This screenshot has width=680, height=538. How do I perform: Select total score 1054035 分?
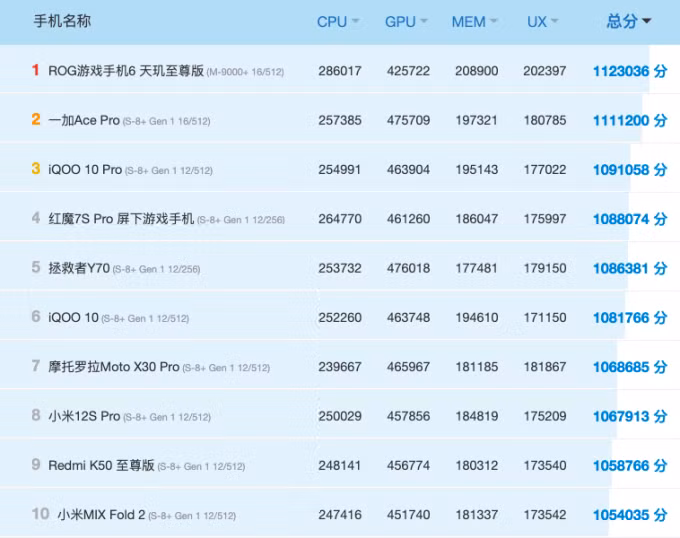click(x=630, y=515)
